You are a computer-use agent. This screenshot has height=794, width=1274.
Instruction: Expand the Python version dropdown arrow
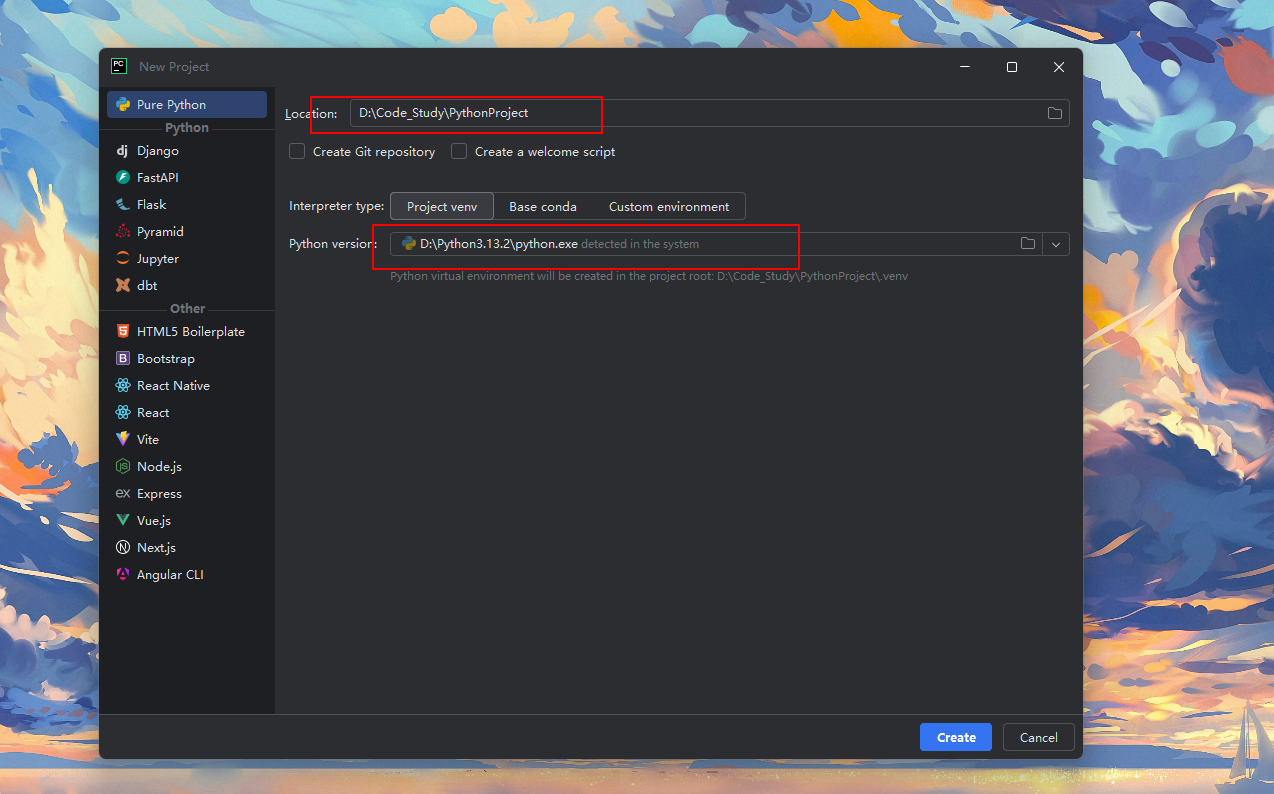click(1056, 244)
